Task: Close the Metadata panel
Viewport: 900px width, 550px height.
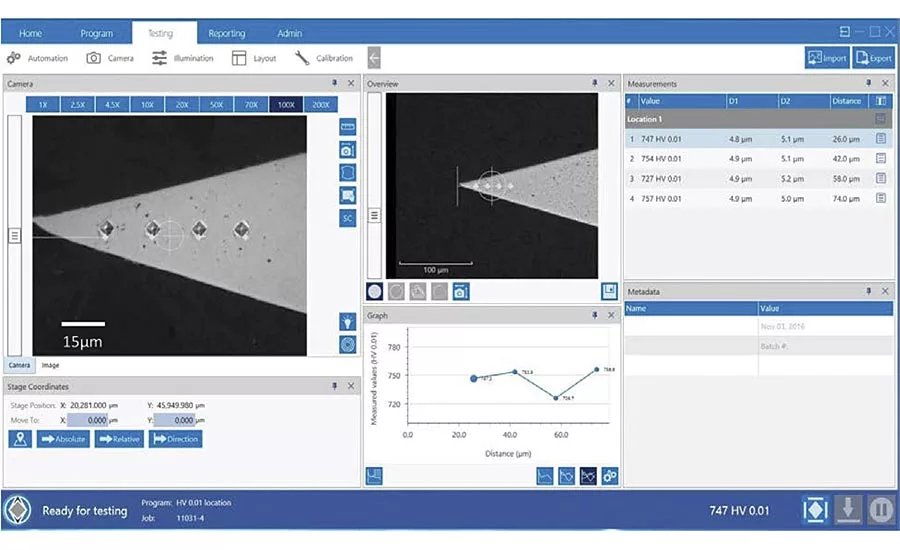Action: (885, 291)
